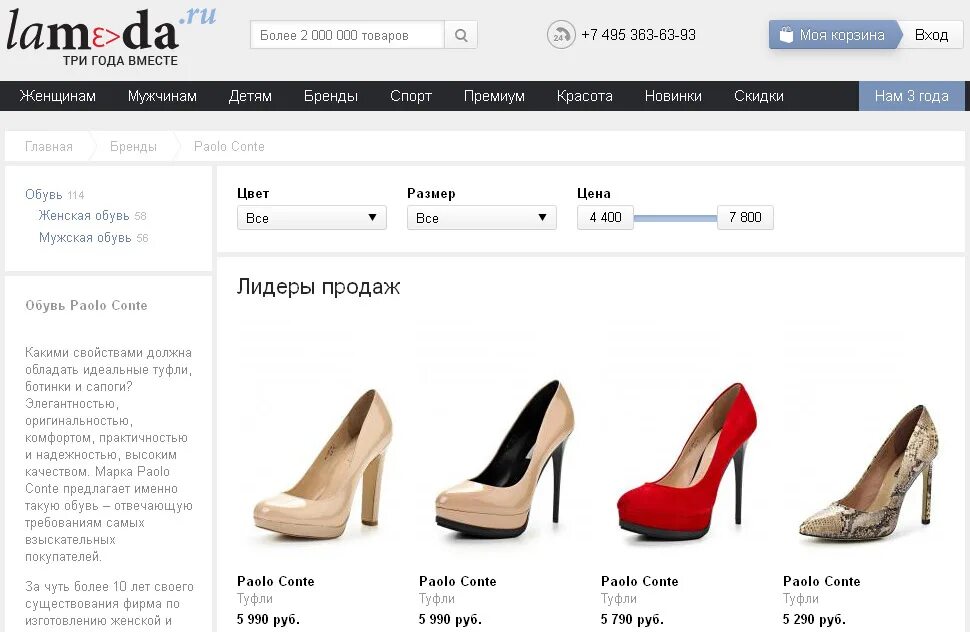Open the Спорт menu item
The height and width of the screenshot is (632, 970).
(411, 96)
